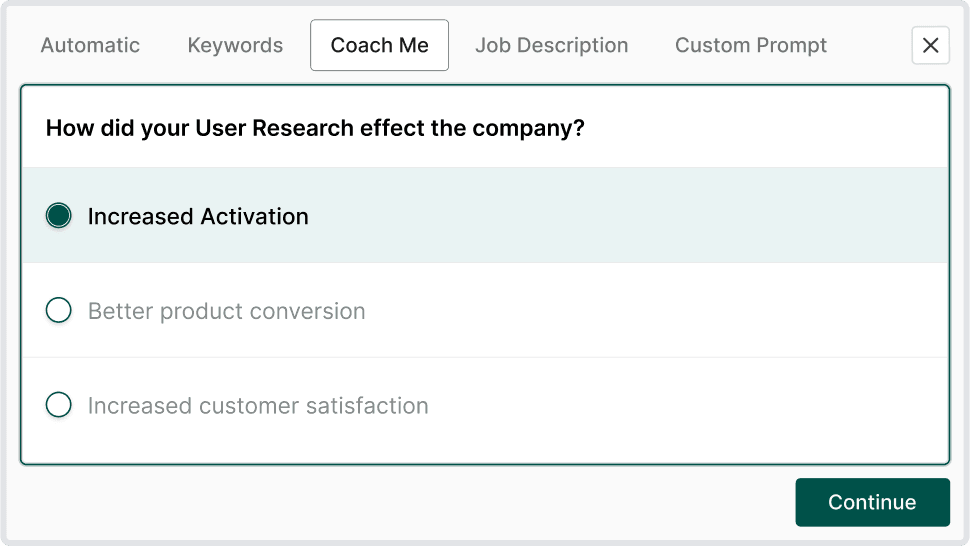Choose the Better product conversion radio circle
This screenshot has width=970, height=546.
pyautogui.click(x=59, y=311)
